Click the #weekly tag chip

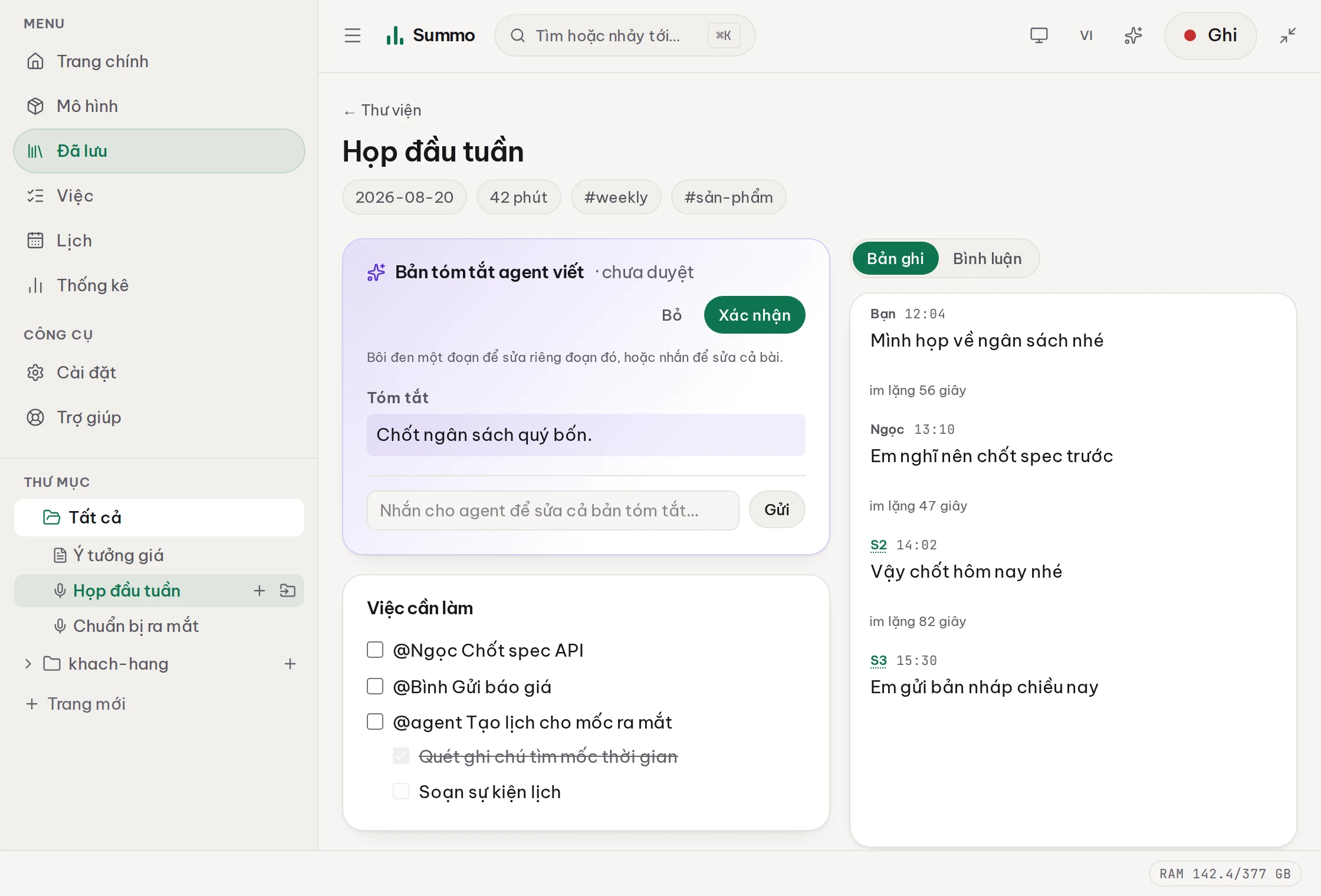[616, 197]
